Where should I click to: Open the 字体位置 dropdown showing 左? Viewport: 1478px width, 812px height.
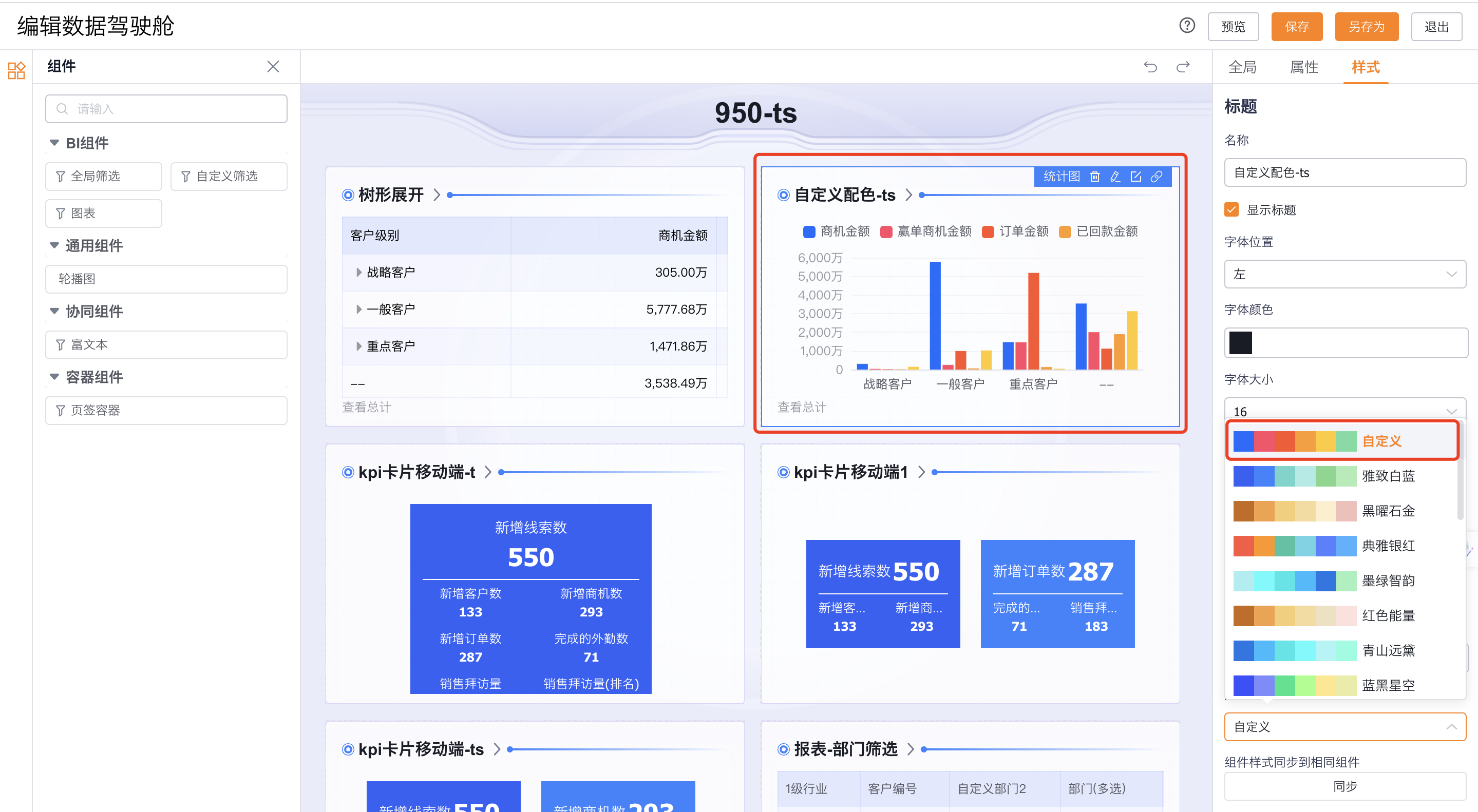1345,274
